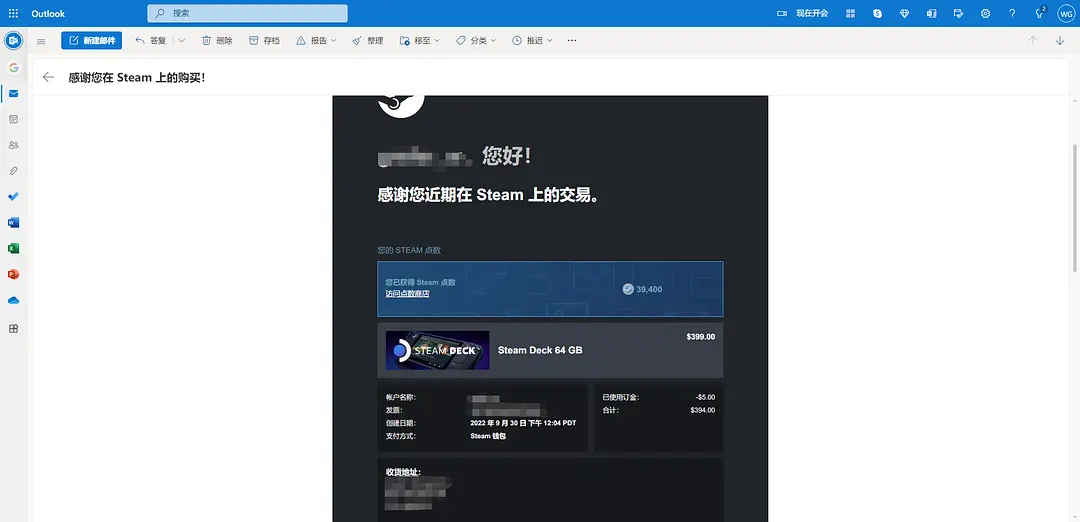The height and width of the screenshot is (522, 1080).
Task: Open the 报告 report dropdown
Action: tap(316, 41)
